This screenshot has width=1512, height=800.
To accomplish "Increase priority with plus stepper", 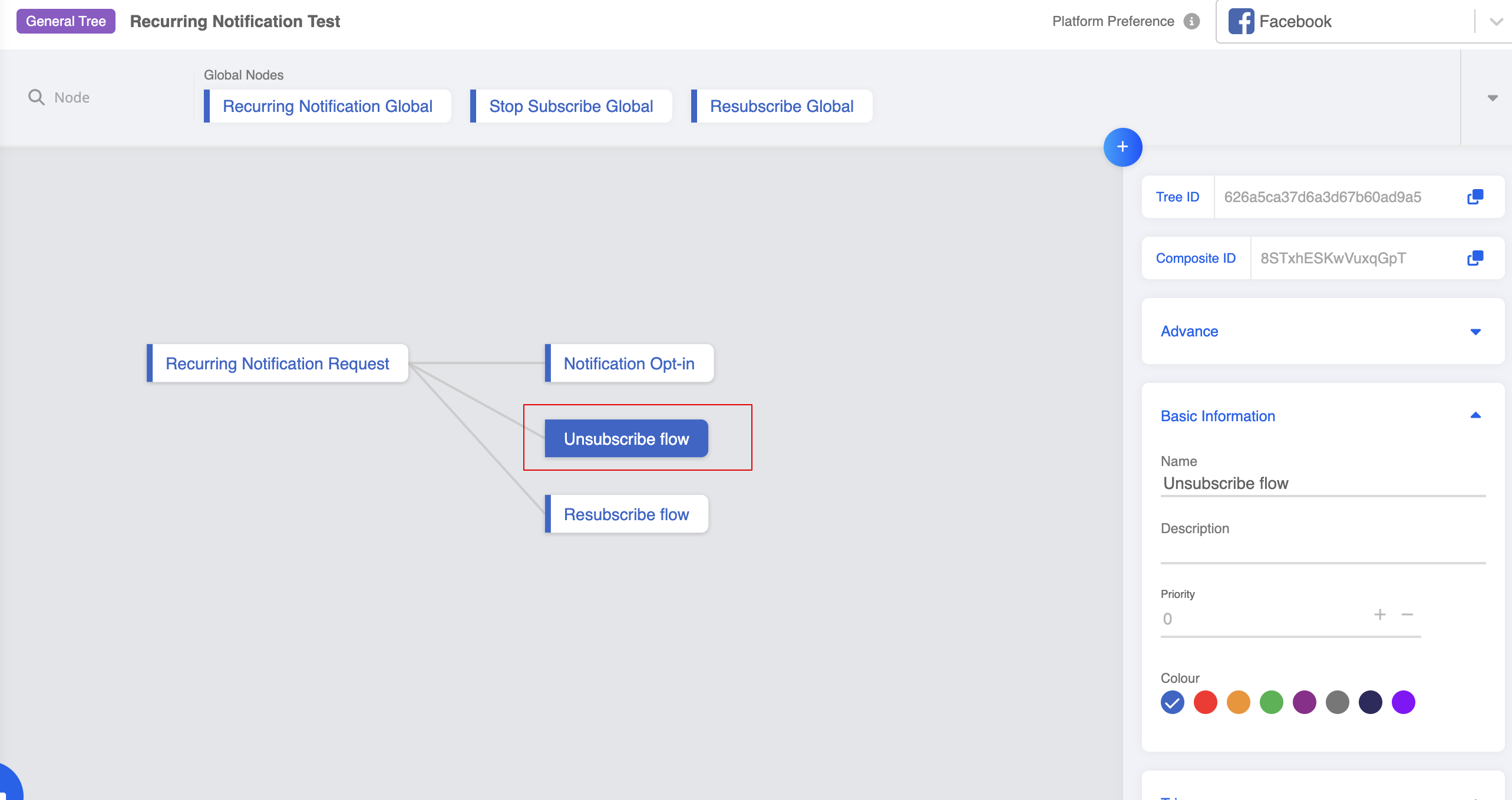I will (x=1380, y=615).
